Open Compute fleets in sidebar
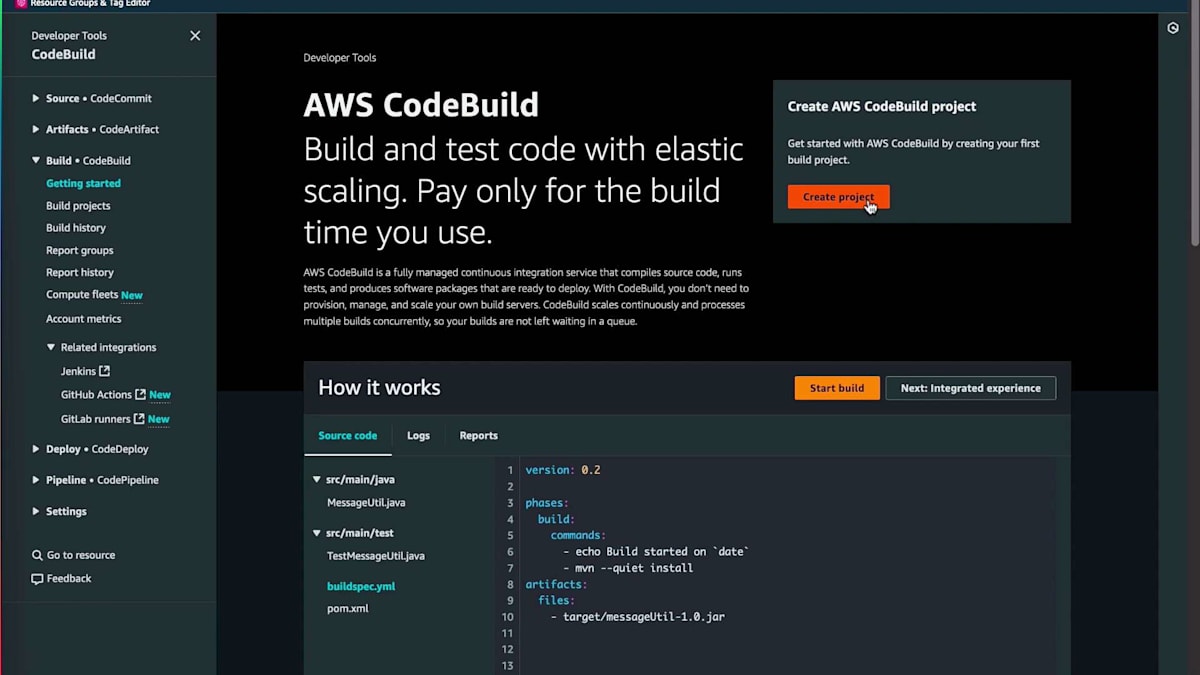This screenshot has width=1200, height=675. coord(82,295)
